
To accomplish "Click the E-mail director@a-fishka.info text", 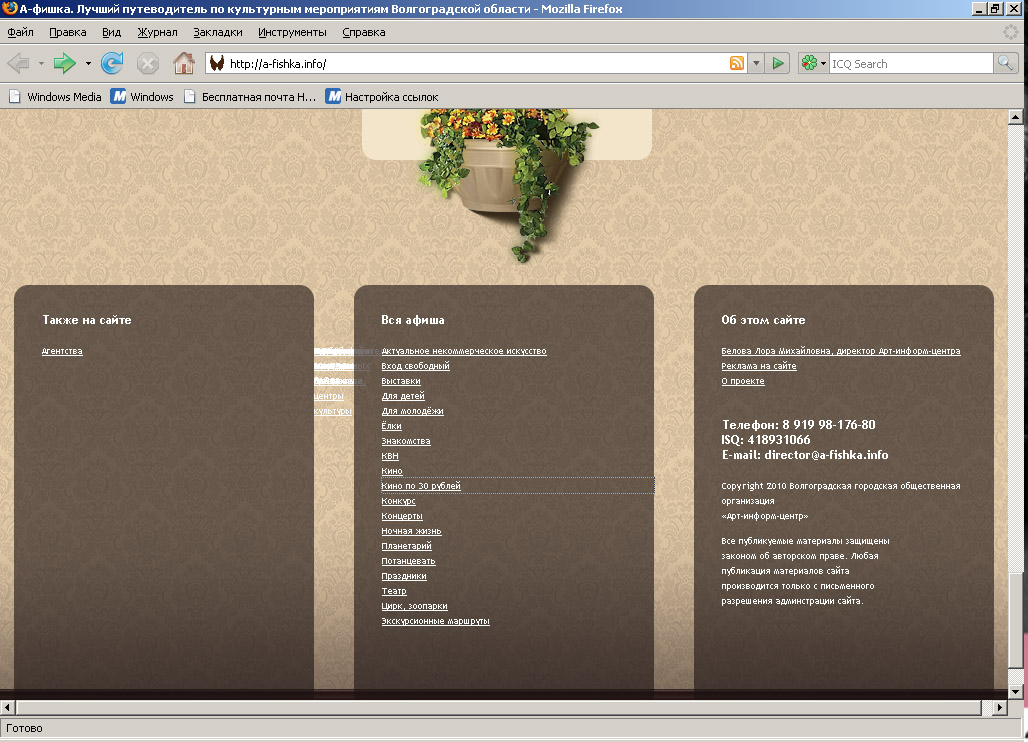I will [805, 455].
